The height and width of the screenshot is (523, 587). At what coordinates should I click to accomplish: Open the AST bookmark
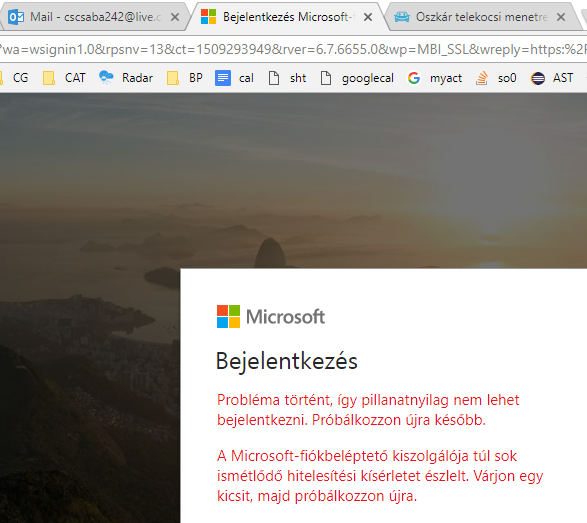pos(552,78)
